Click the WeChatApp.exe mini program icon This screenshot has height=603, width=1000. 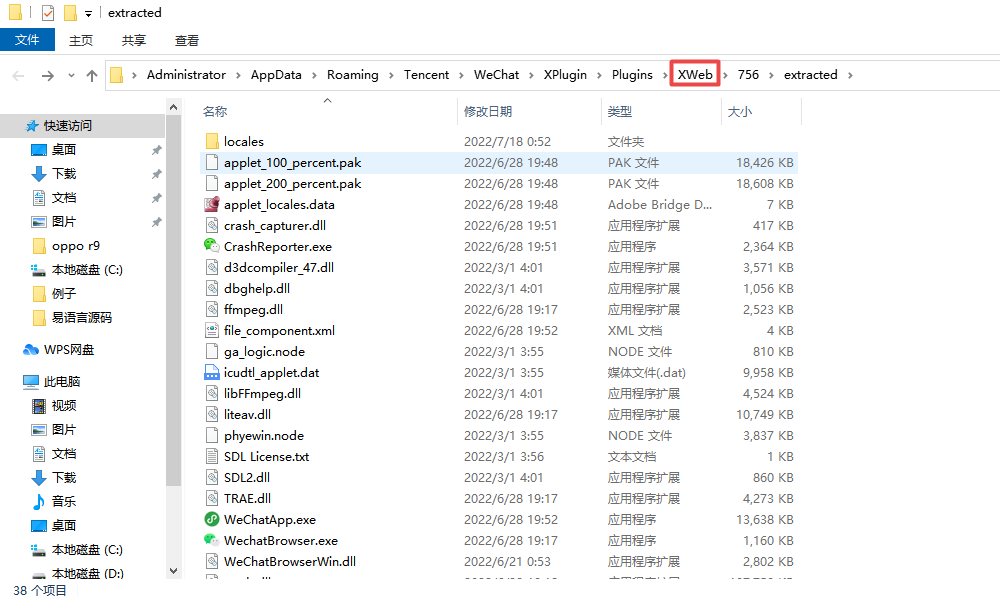tap(212, 519)
